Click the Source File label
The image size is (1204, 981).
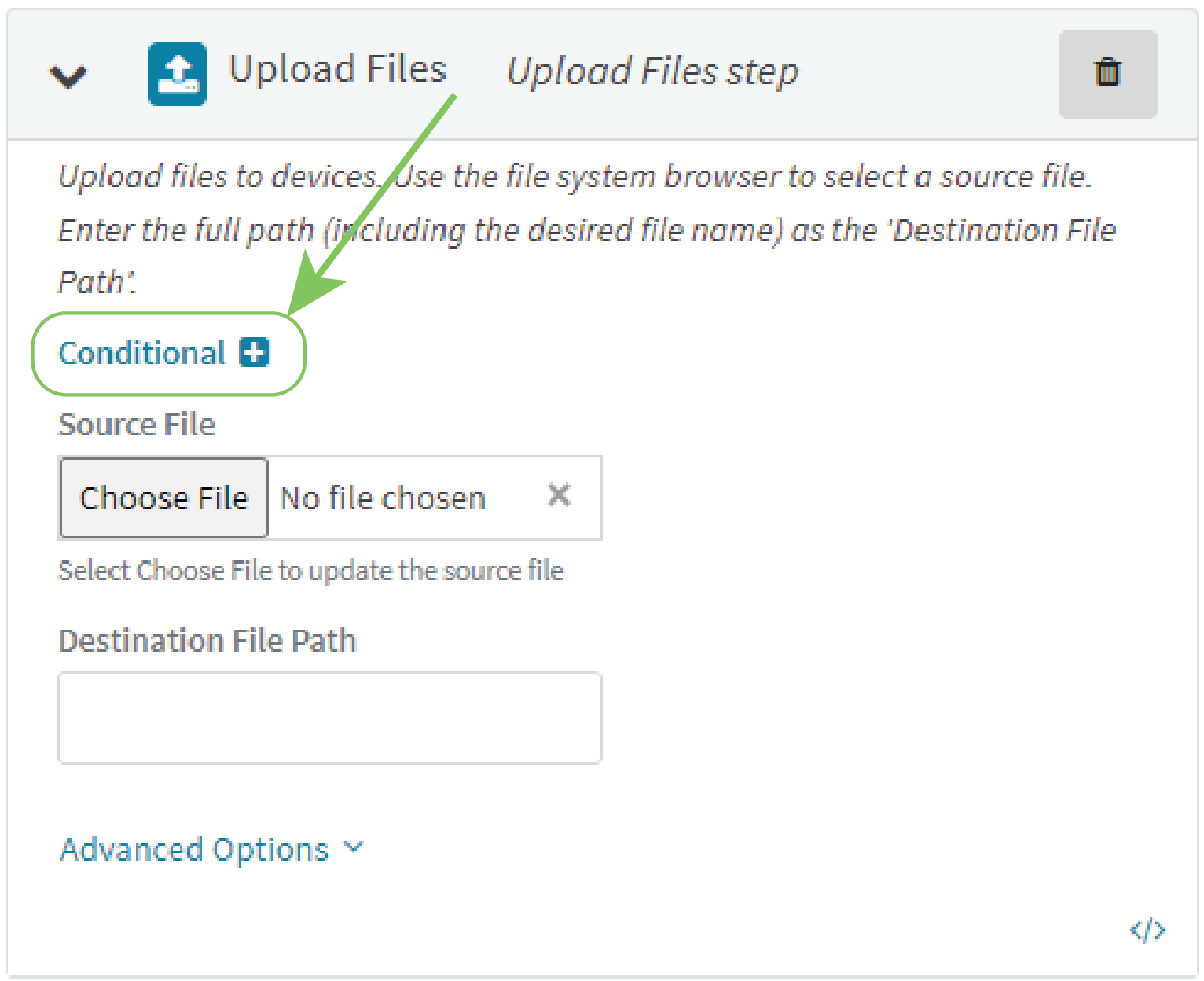[x=137, y=424]
